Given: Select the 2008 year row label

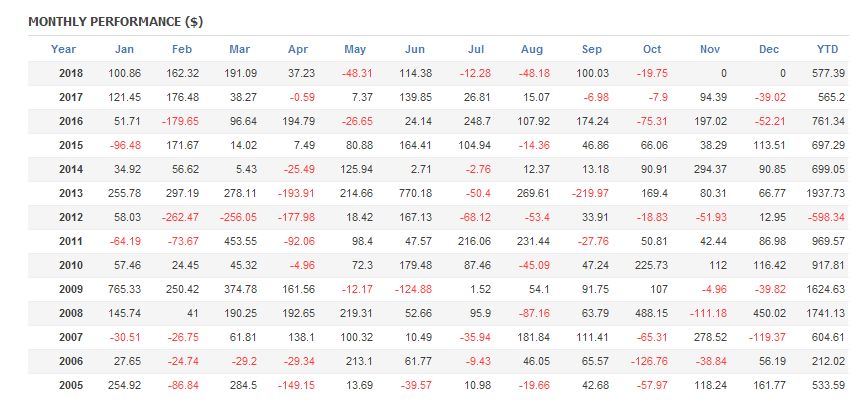Looking at the screenshot, I should [71, 311].
